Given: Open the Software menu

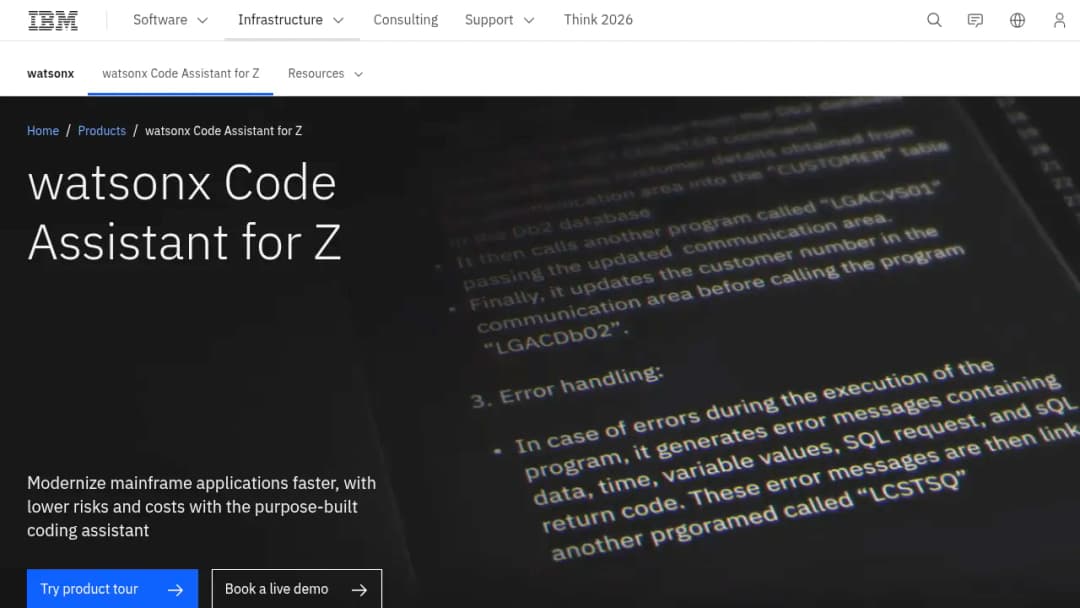Looking at the screenshot, I should pos(171,20).
